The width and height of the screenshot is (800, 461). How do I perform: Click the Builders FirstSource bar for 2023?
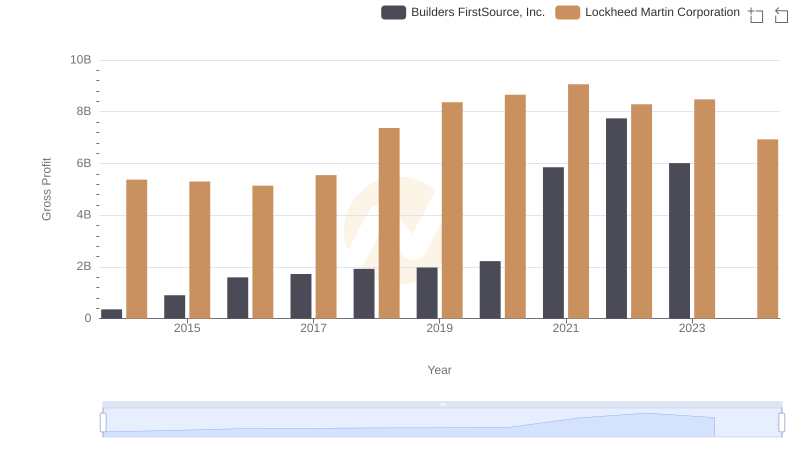pos(680,241)
